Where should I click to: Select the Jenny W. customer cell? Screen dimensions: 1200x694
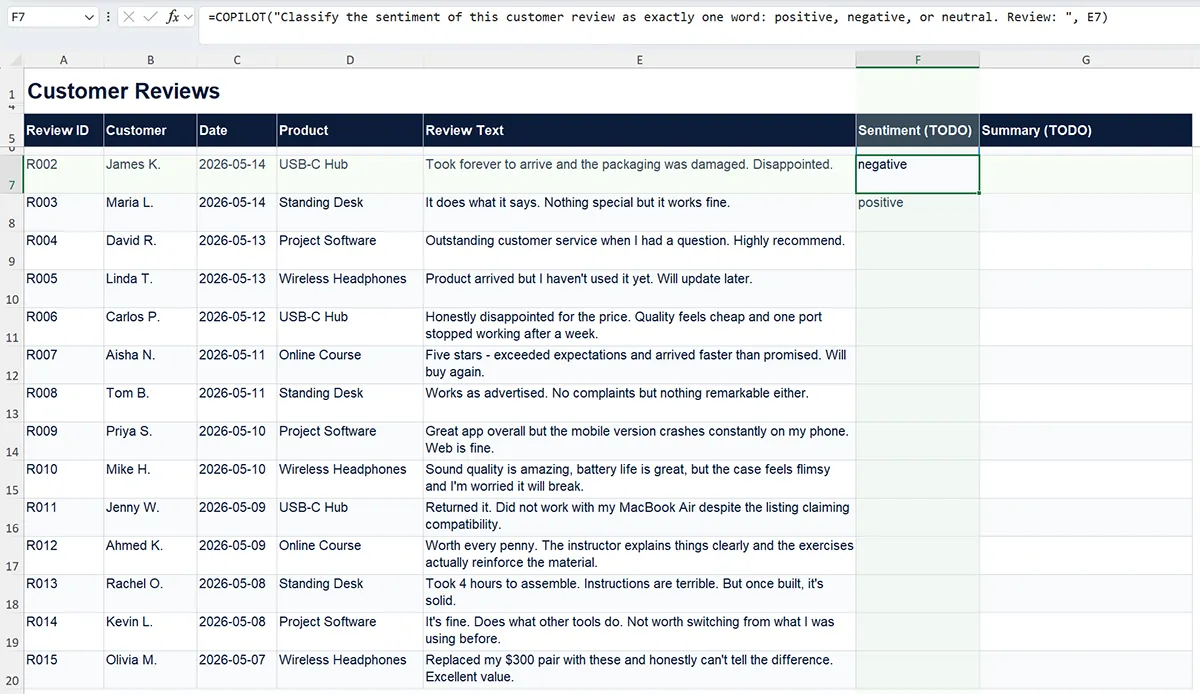[150, 517]
